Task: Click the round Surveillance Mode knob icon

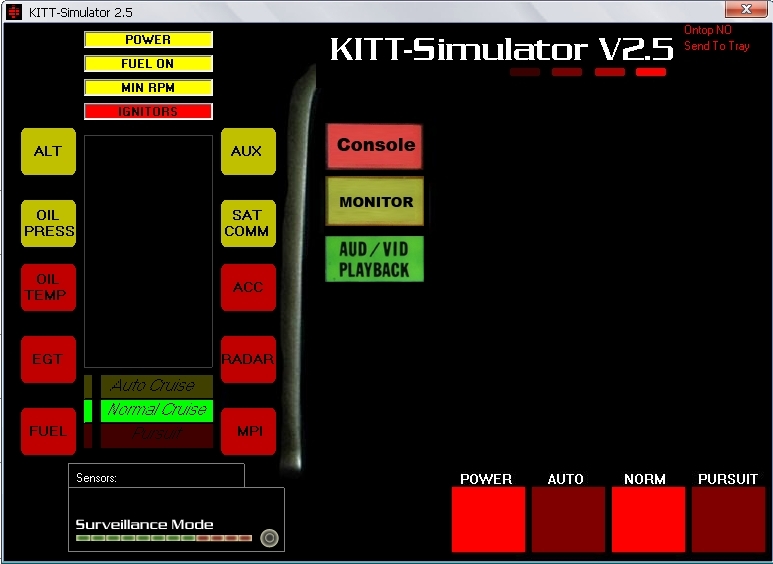Action: (269, 538)
